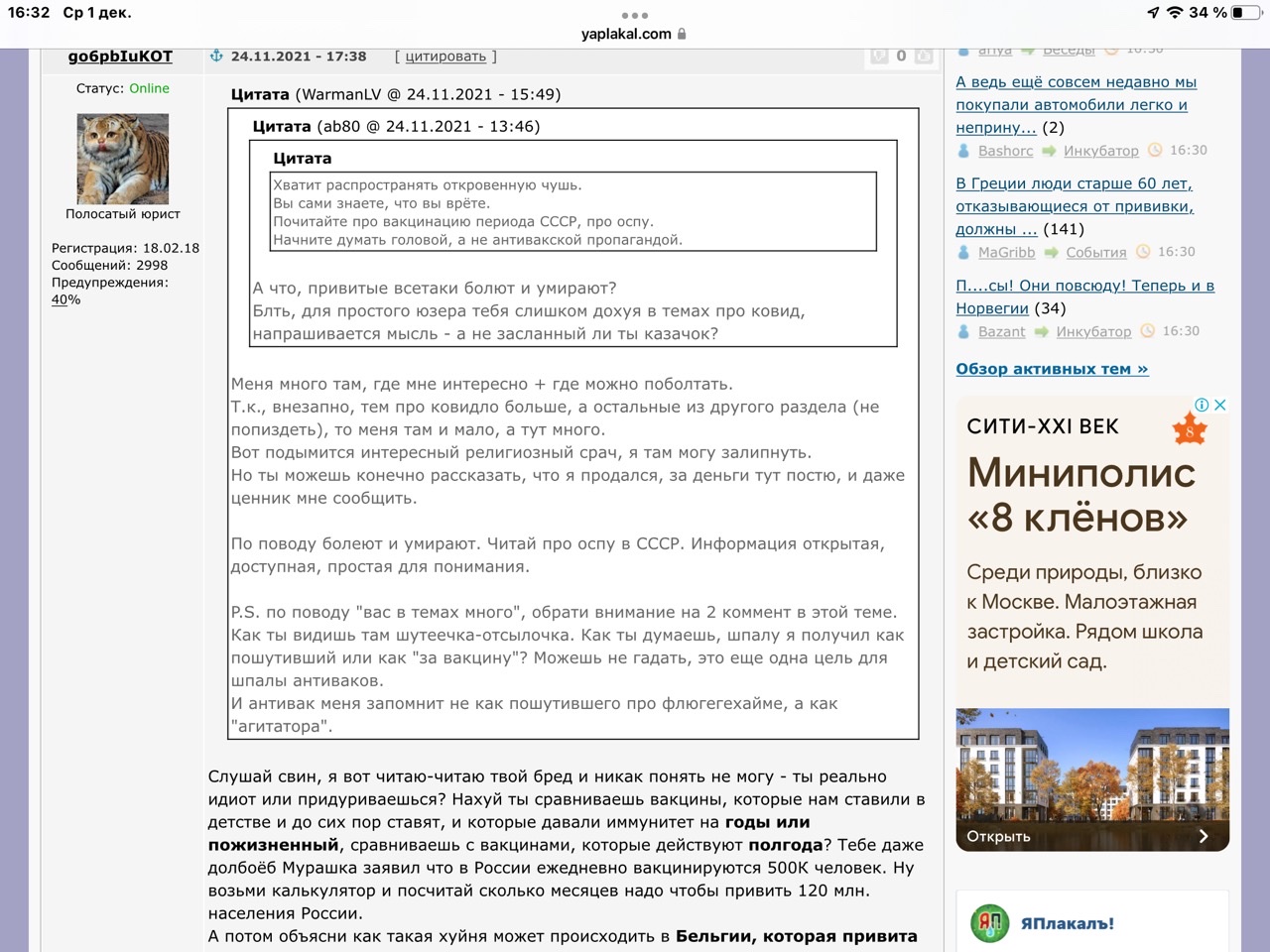
Task: Click clock icon in Bazant row
Action: (x=1148, y=331)
